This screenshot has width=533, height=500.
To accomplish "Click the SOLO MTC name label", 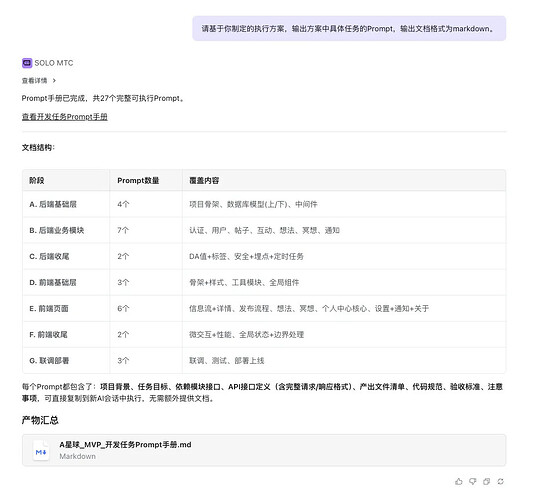I will pyautogui.click(x=54, y=63).
